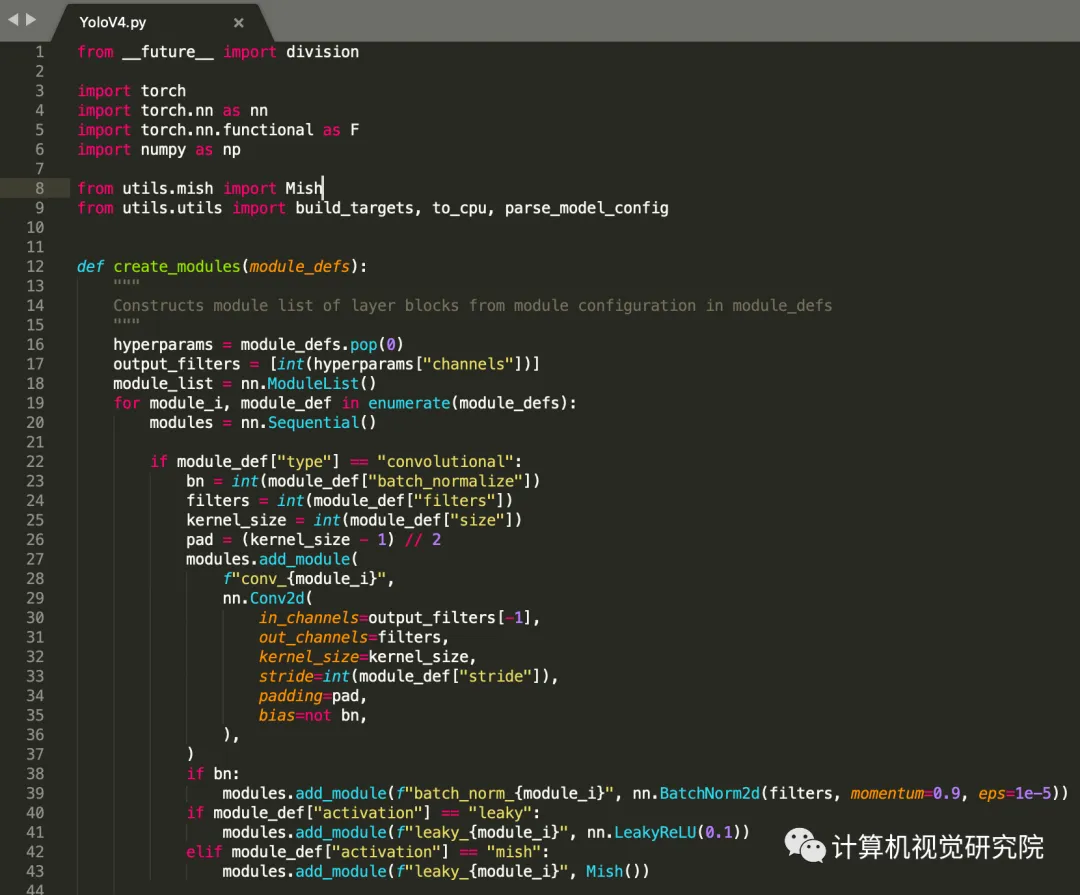The image size is (1080, 895).
Task: Click 'build_targets' on line 9
Action: [355, 208]
